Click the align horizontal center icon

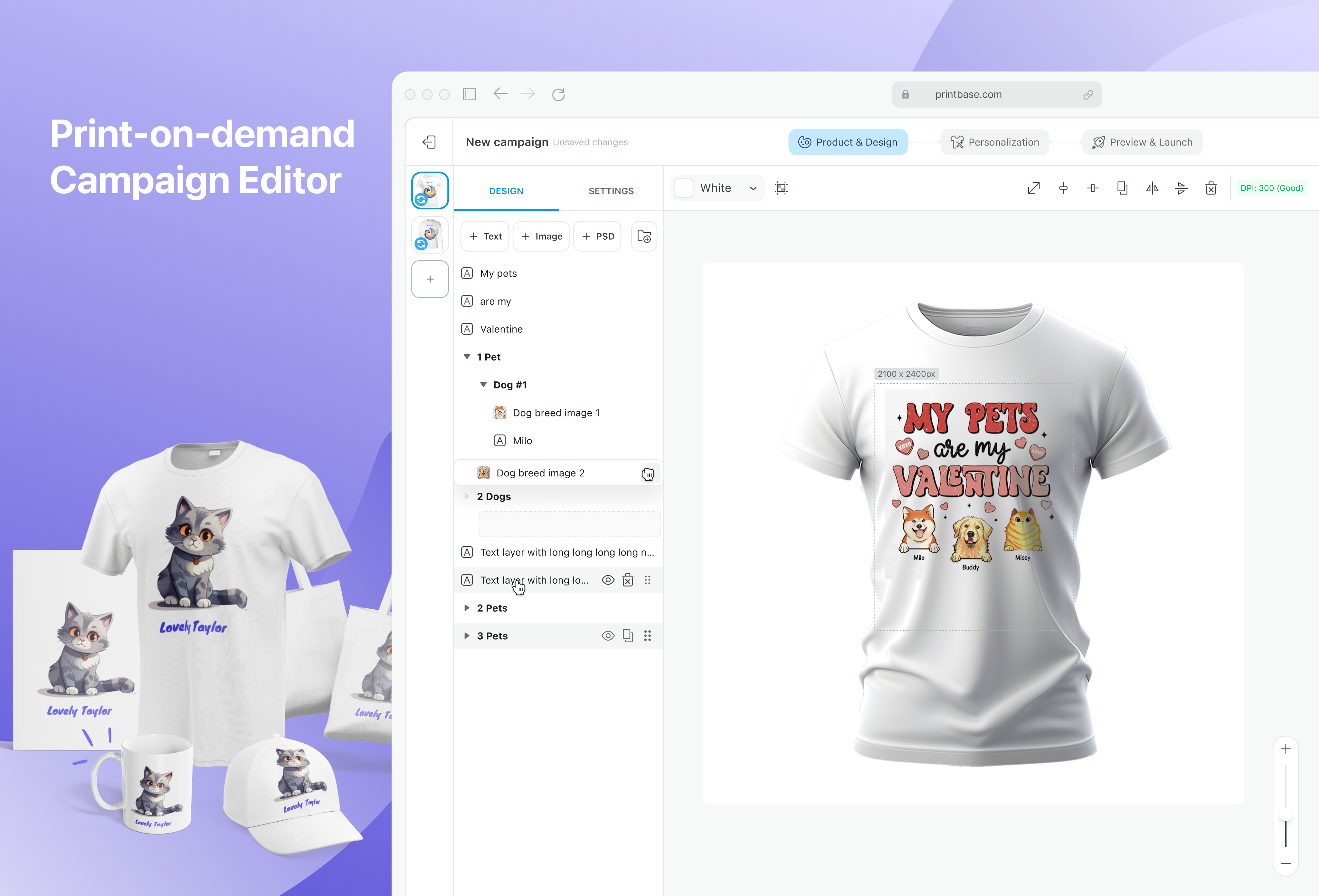coord(1064,188)
